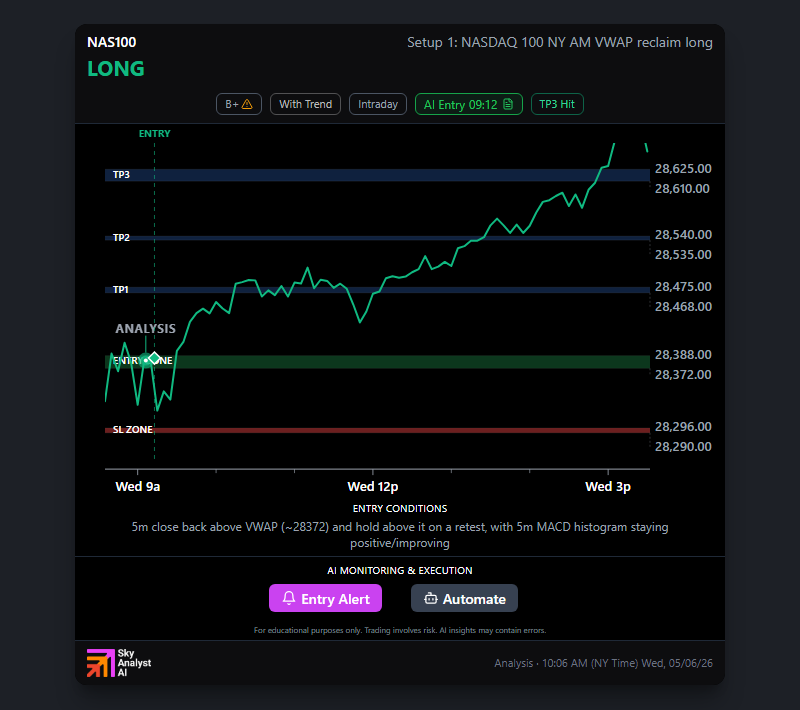Click the Setup 1 title text
This screenshot has width=800, height=710.
[560, 42]
